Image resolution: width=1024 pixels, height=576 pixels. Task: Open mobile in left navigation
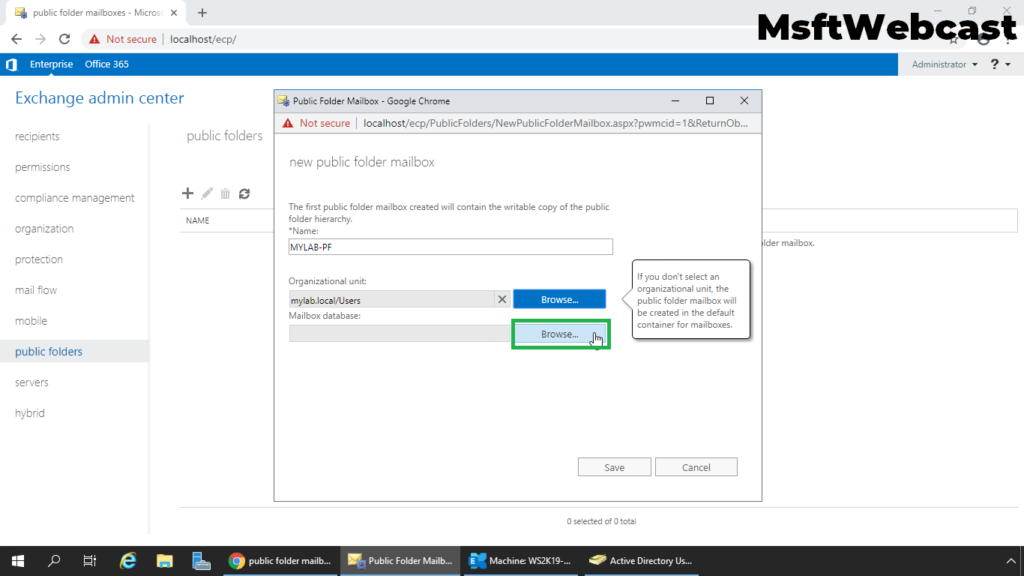point(31,320)
